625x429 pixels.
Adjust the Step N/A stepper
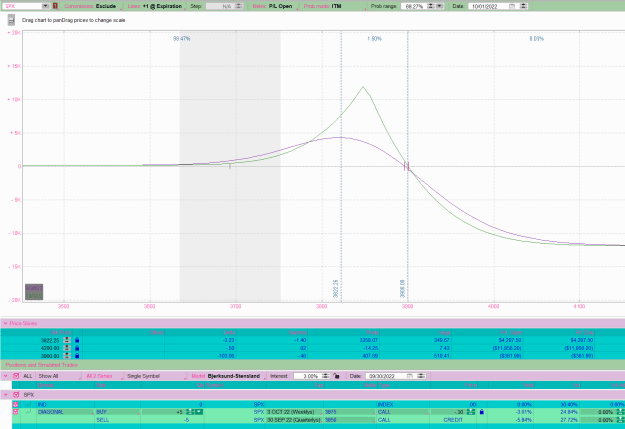[x=239, y=6]
